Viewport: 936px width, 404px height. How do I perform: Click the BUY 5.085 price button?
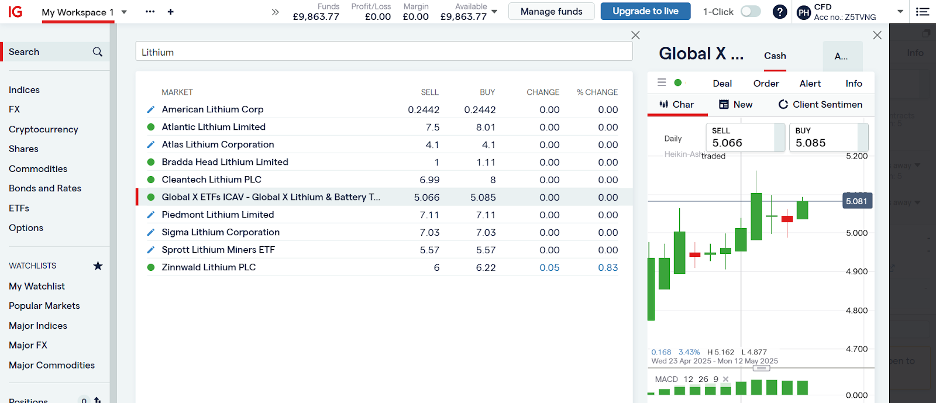coord(829,137)
